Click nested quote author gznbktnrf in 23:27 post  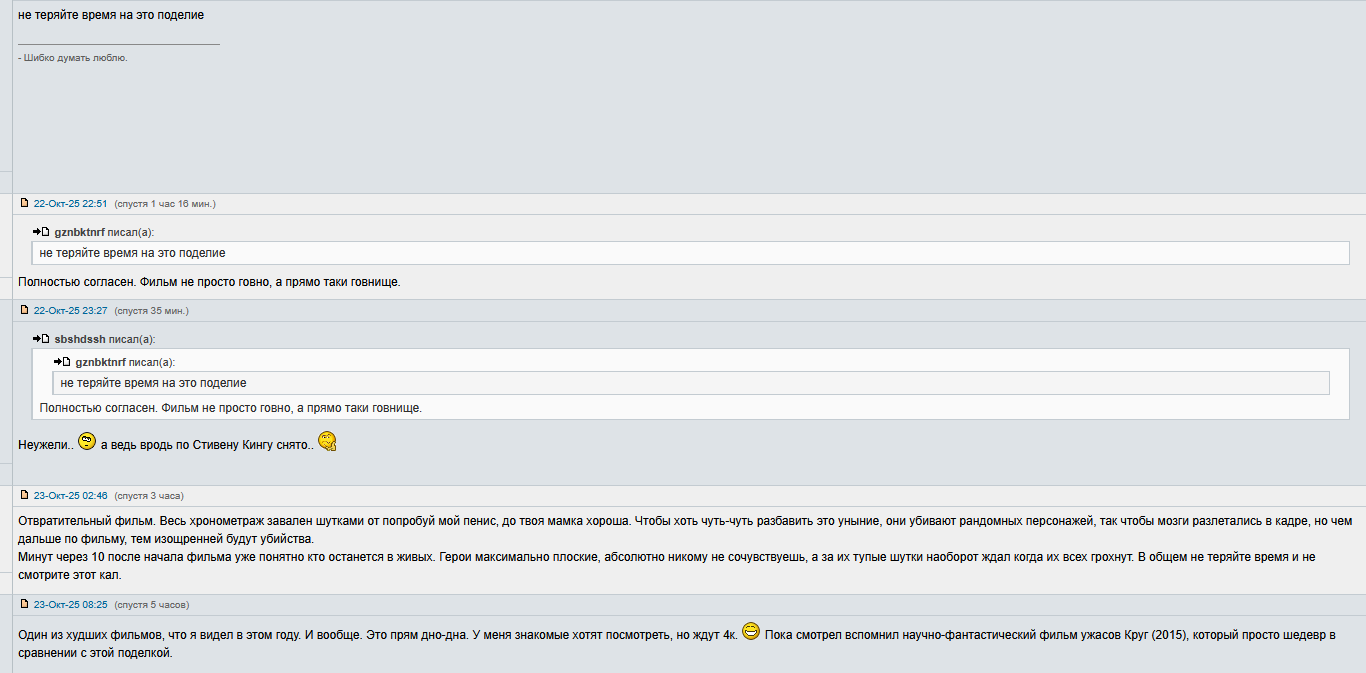[101, 362]
